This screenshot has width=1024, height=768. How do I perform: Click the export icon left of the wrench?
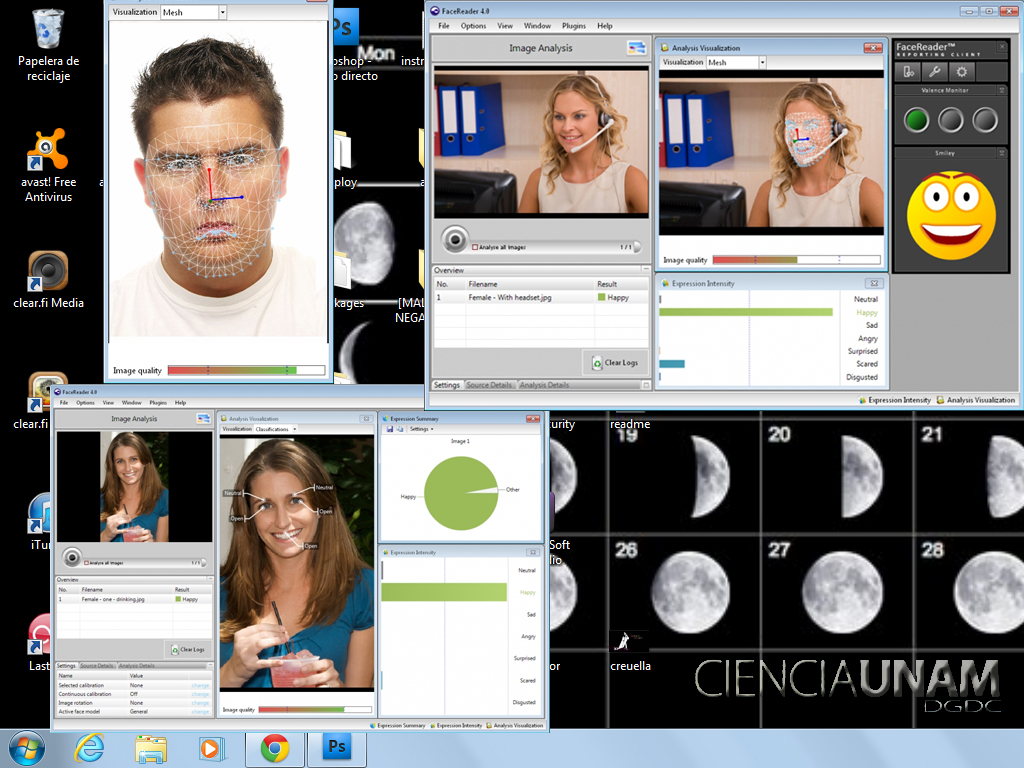(908, 71)
